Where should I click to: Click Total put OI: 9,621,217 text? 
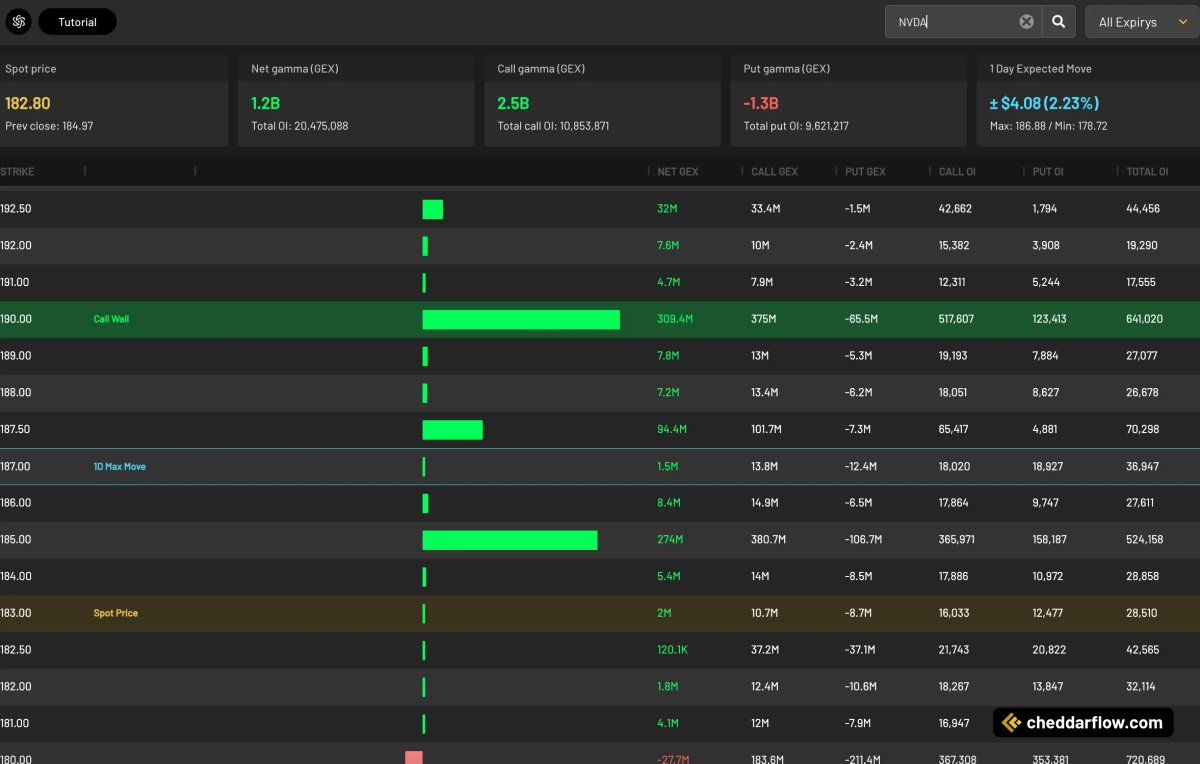pyautogui.click(x=796, y=126)
